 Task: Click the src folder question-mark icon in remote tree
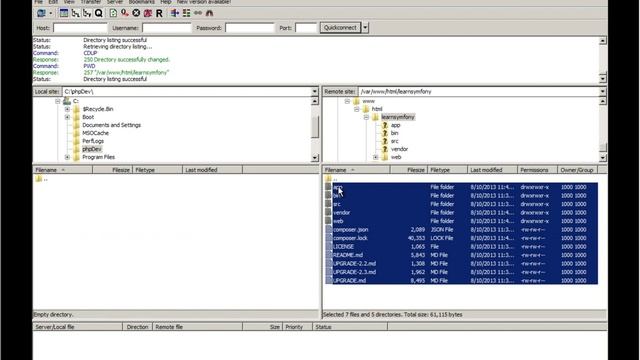tap(384, 141)
